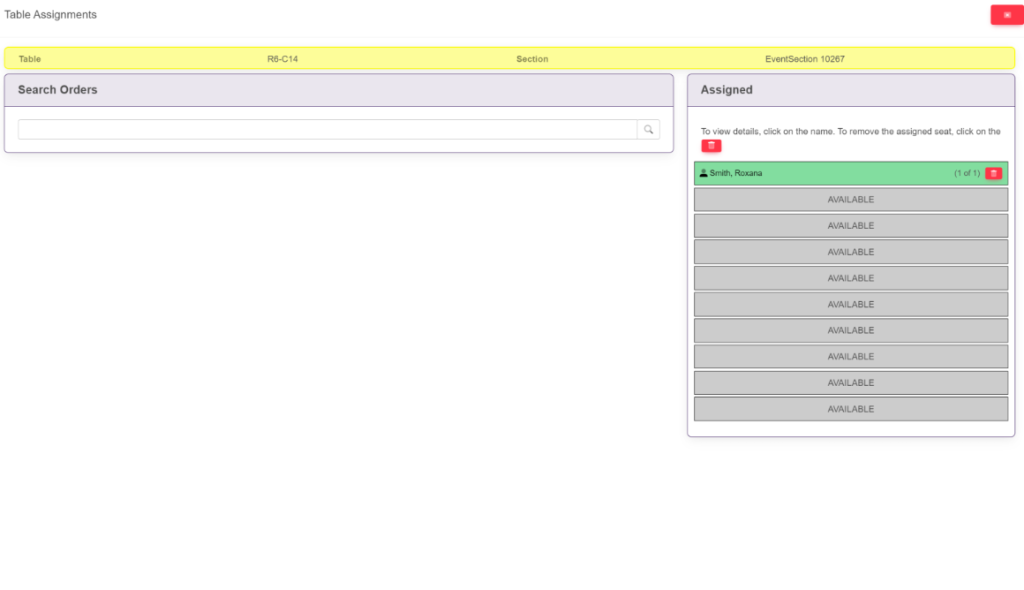The image size is (1024, 590).
Task: Click the person icon beside Smith, Roxana
Action: (703, 174)
